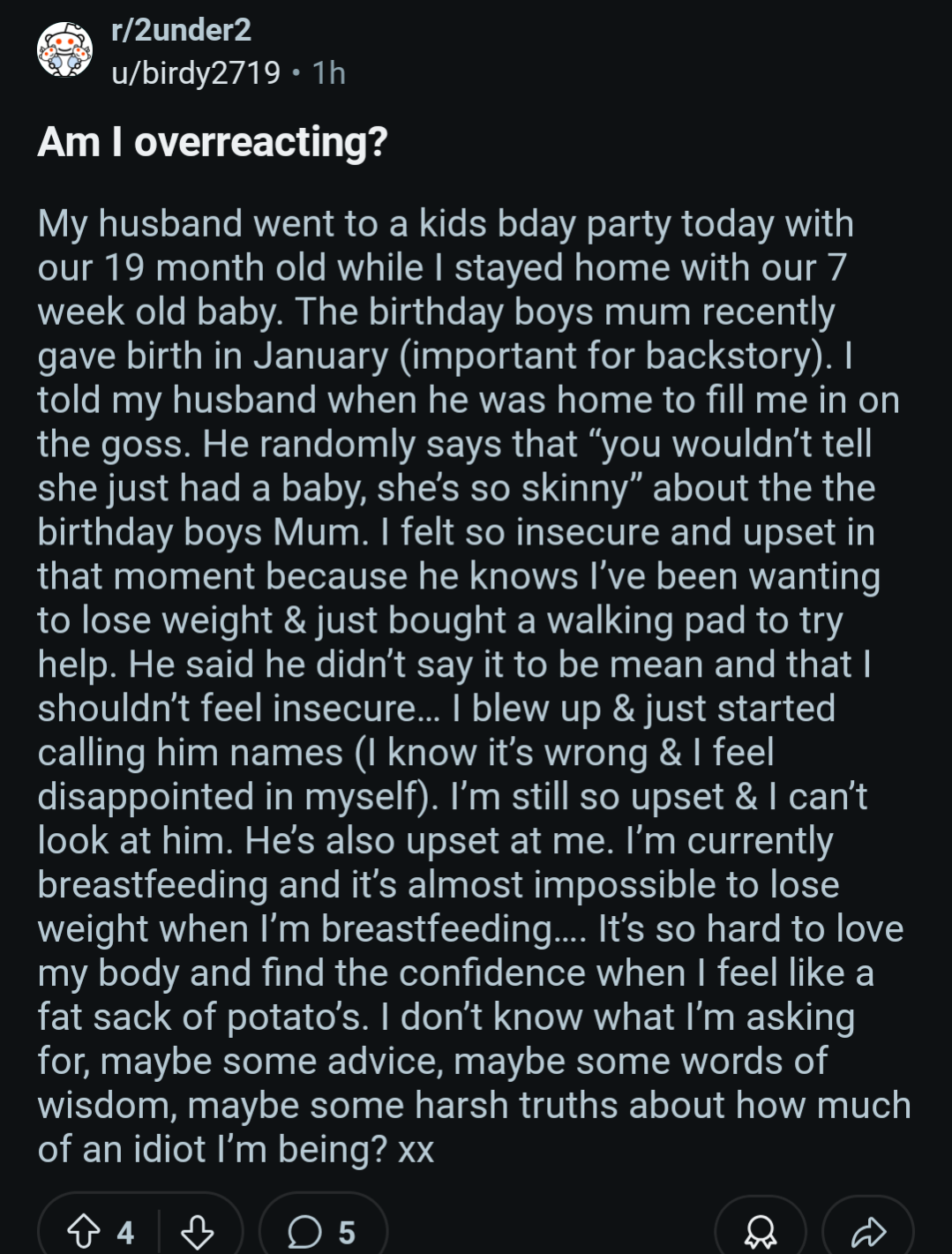The height and width of the screenshot is (1254, 952).
Task: Upvote the post
Action: 84,1232
